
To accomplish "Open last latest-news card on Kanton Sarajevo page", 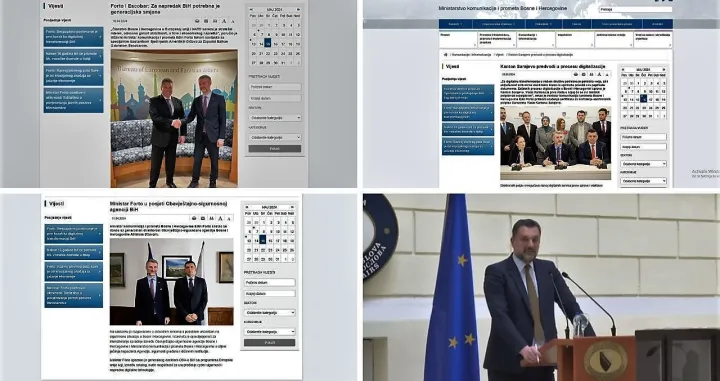I will (x=468, y=146).
